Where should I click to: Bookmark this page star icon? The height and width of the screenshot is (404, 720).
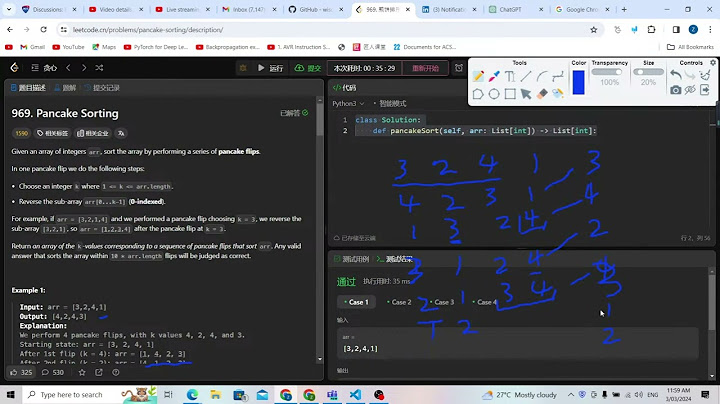(x=594, y=30)
